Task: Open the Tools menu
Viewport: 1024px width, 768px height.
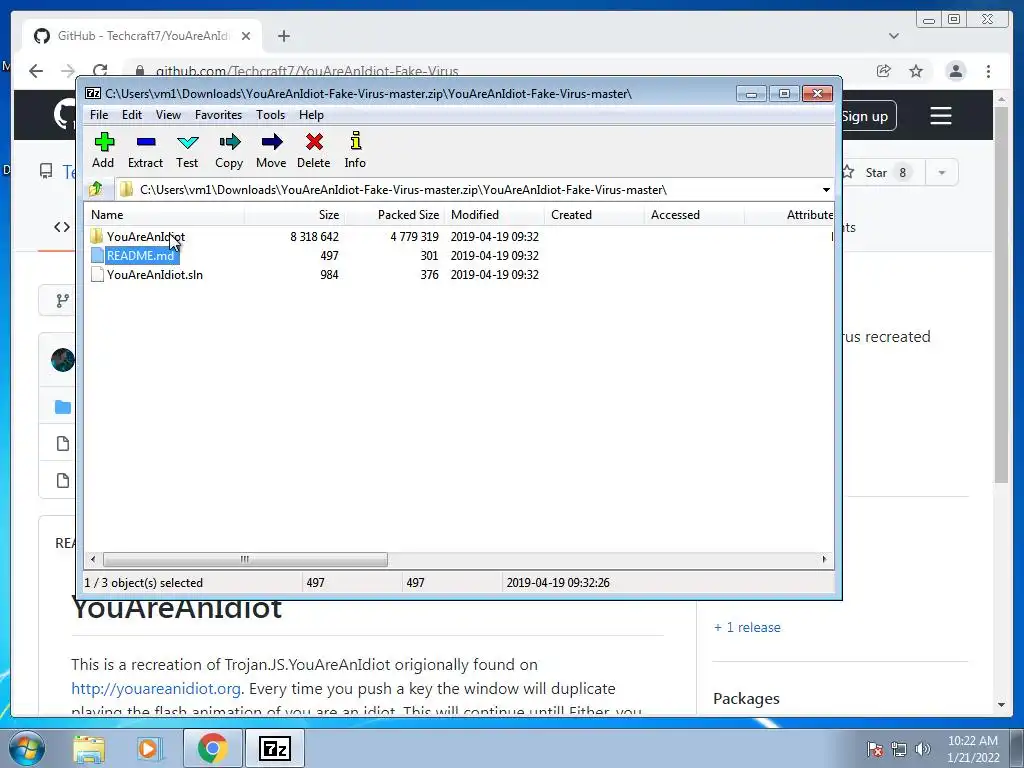Action: pyautogui.click(x=270, y=114)
